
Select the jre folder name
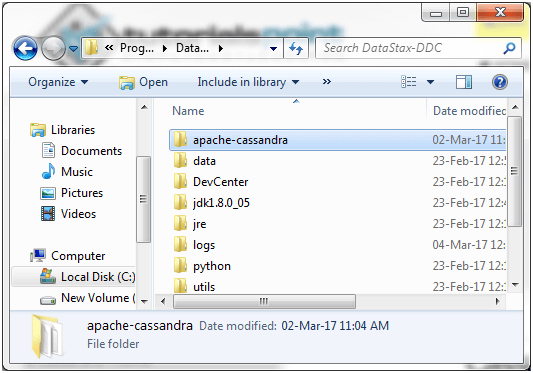pos(200,224)
